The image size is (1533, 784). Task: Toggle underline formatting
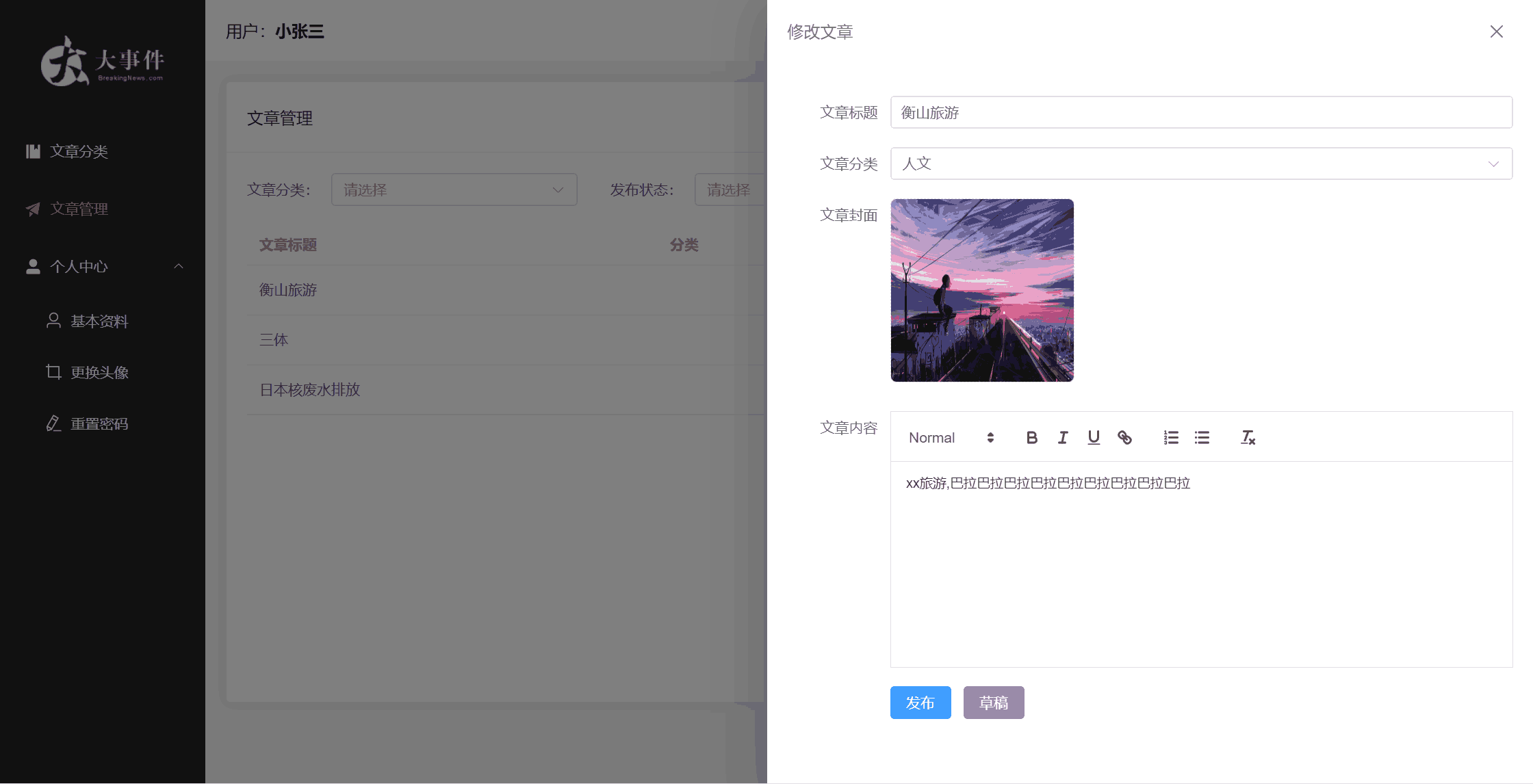[x=1094, y=438]
